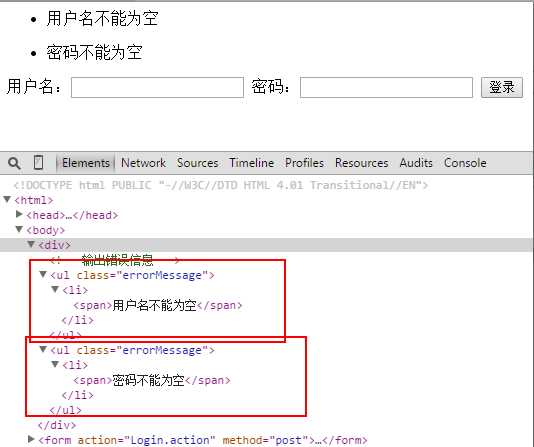Click the 登录 login button
Viewport: 534px width, 447px height.
point(502,87)
